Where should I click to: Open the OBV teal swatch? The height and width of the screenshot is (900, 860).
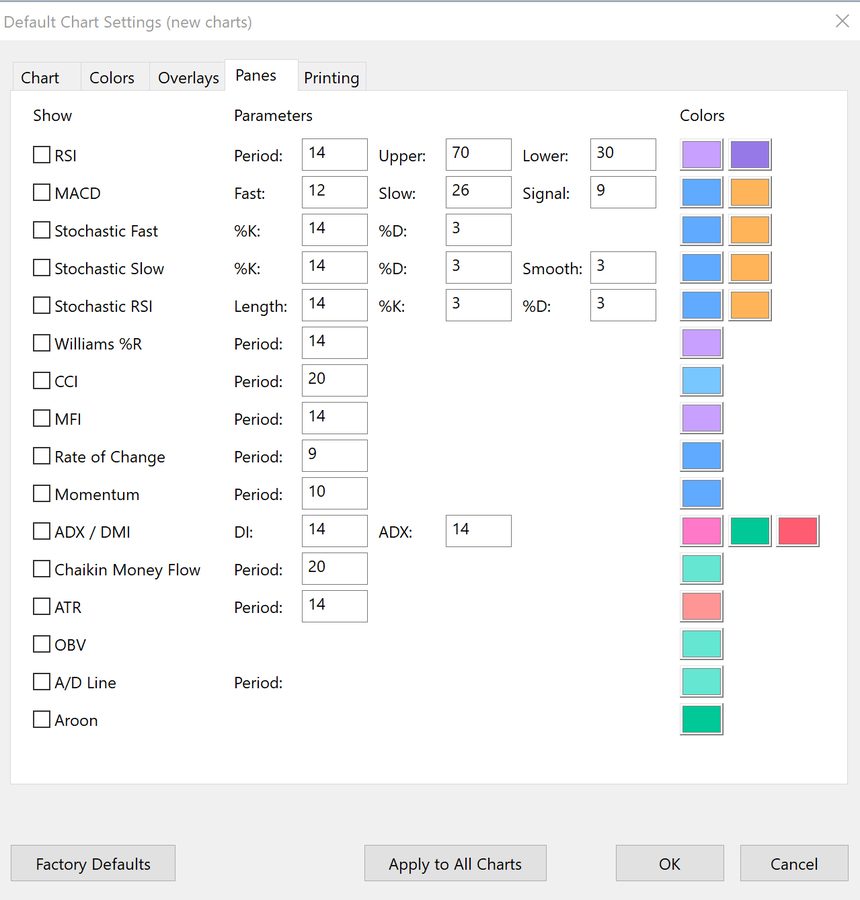coord(702,643)
